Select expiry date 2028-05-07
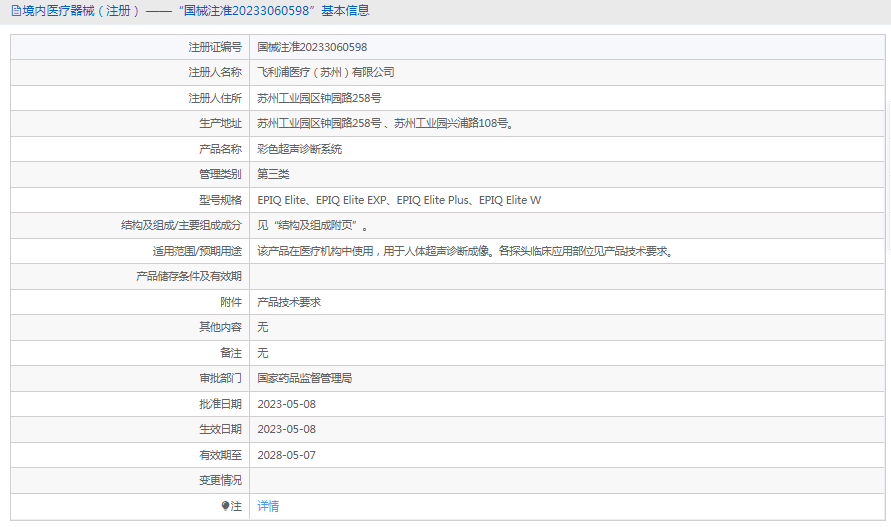The image size is (891, 527). 286,455
